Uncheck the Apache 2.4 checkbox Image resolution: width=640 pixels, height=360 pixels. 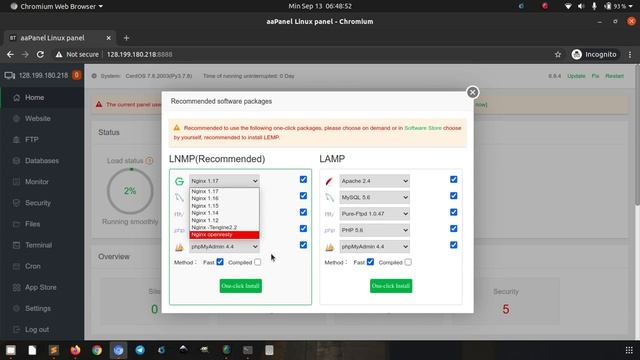pos(453,179)
